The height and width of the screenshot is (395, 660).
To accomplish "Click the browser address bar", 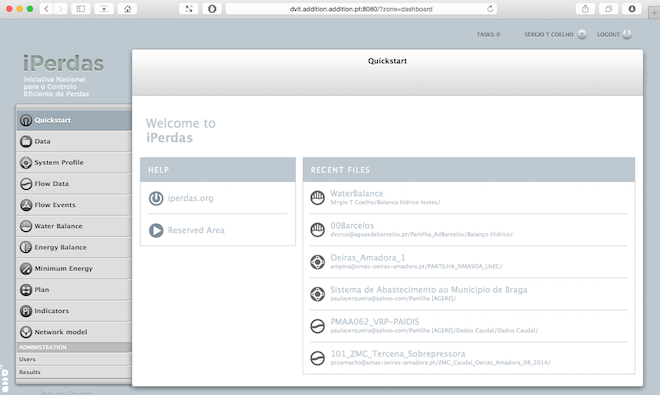I will point(361,9).
